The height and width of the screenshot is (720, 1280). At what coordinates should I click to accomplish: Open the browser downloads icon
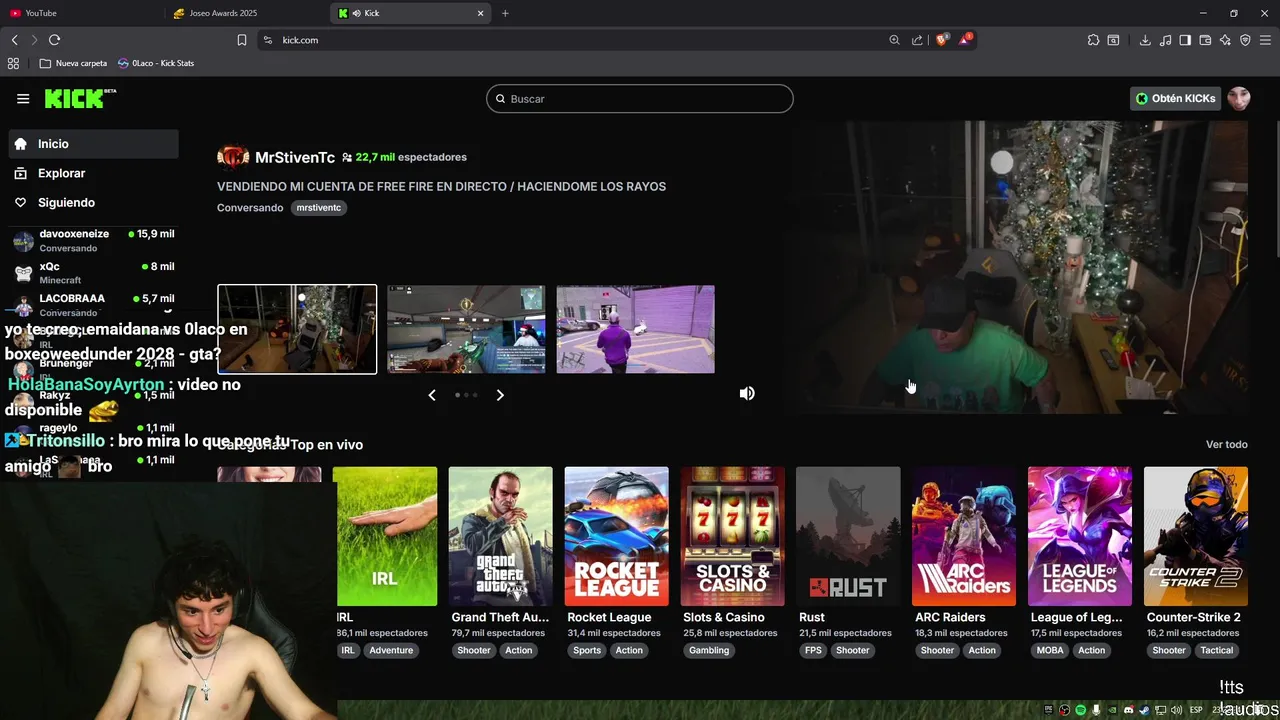pos(1145,40)
